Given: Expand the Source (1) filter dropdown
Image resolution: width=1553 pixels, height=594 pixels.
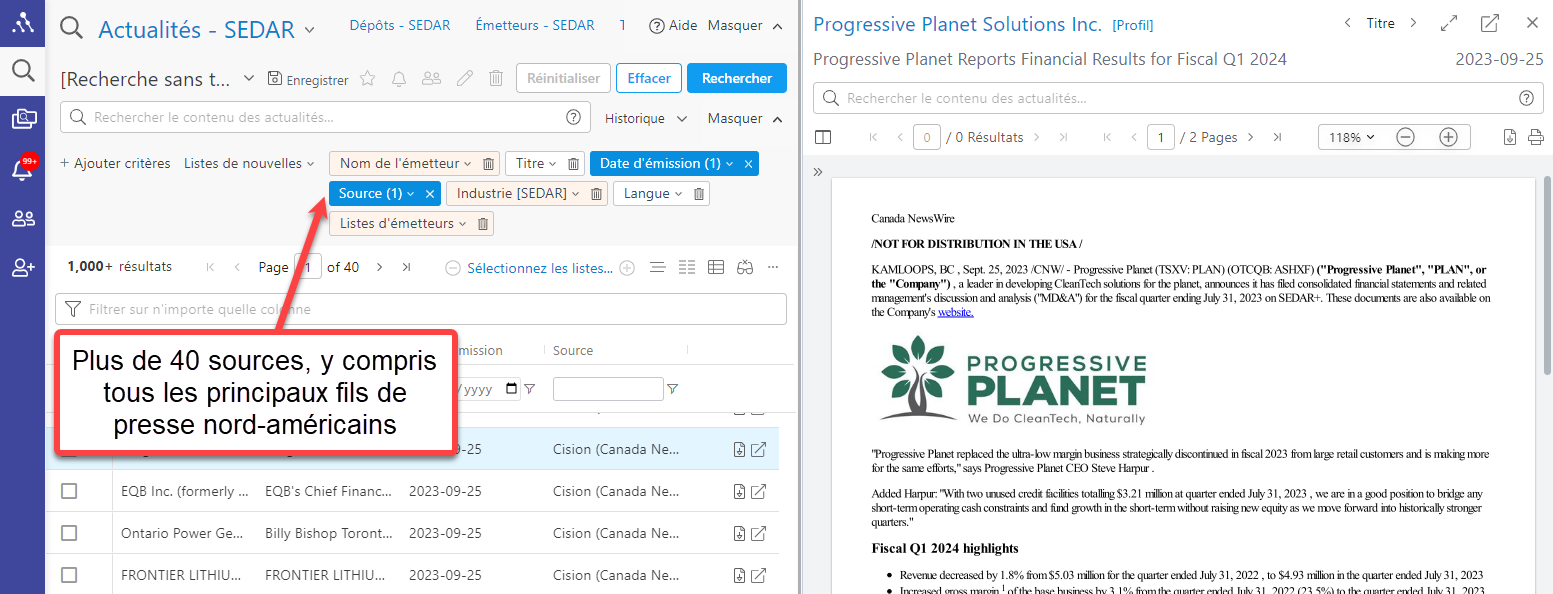Looking at the screenshot, I should tap(410, 194).
